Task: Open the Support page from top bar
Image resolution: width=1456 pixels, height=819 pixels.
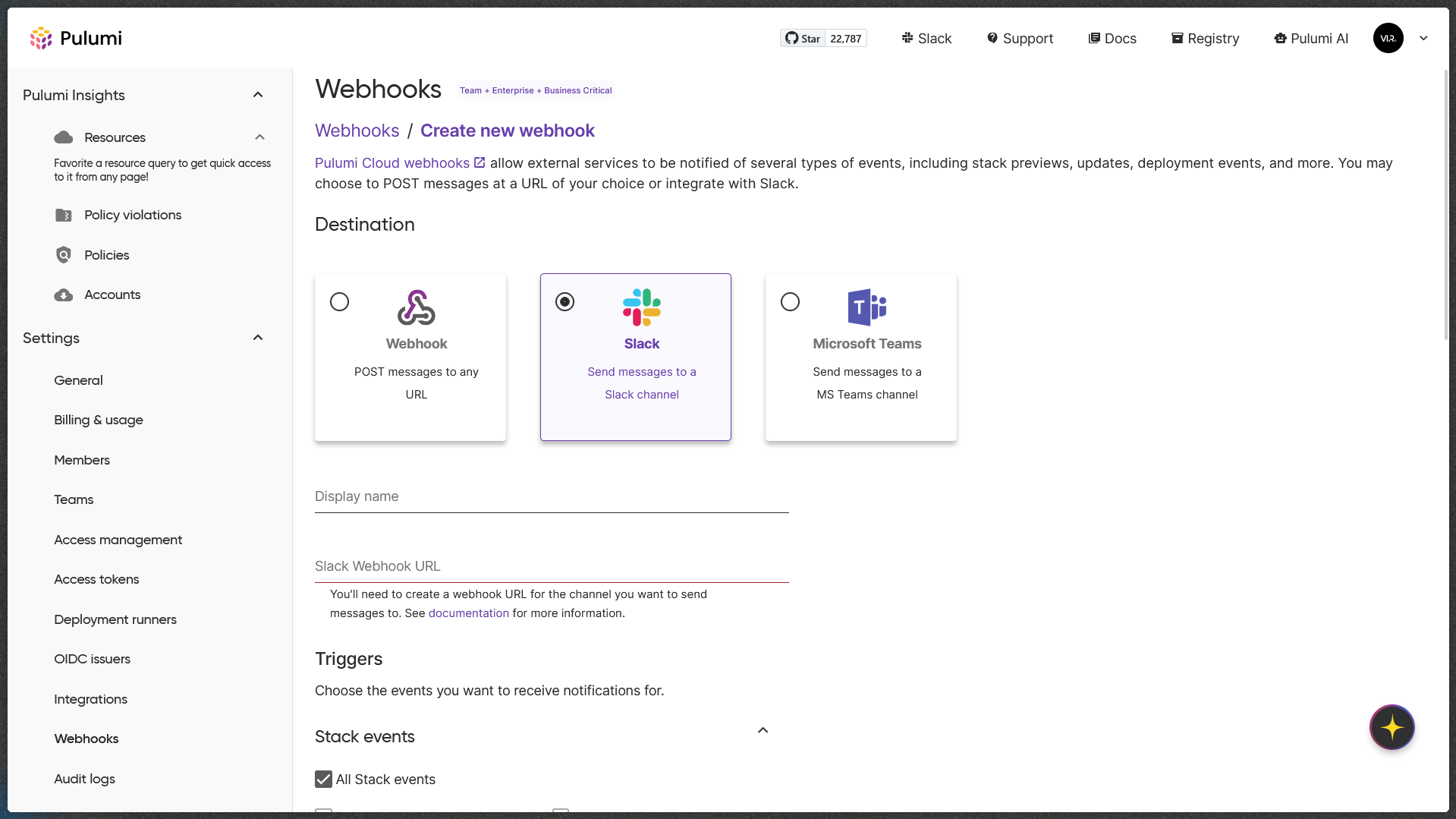Action: 1020,39
